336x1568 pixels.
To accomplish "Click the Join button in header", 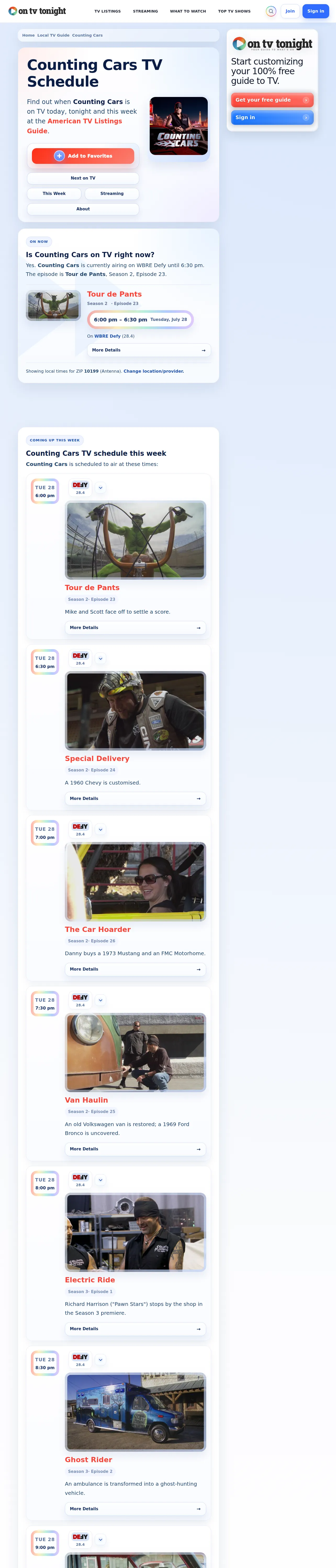I will (290, 11).
